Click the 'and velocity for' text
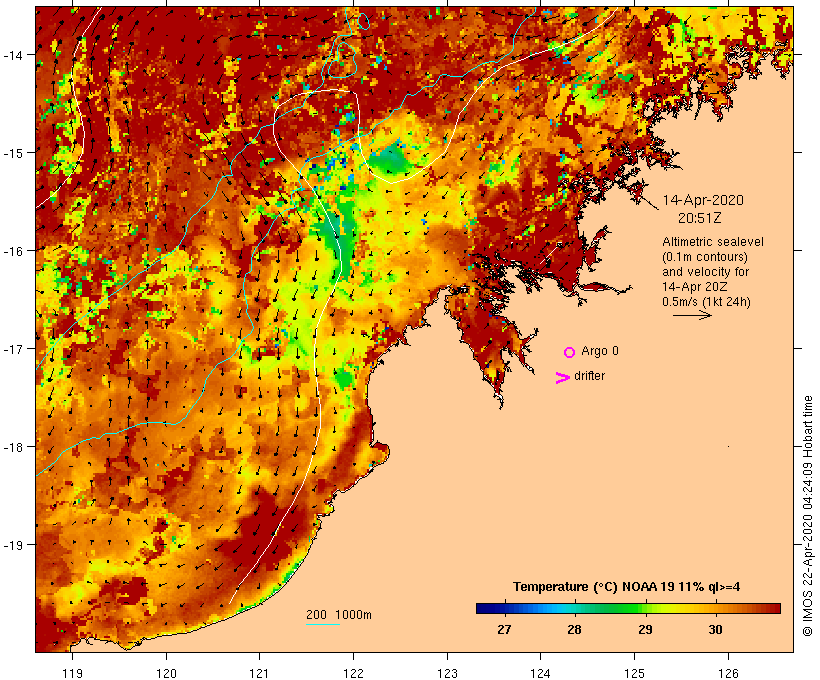 point(705,271)
